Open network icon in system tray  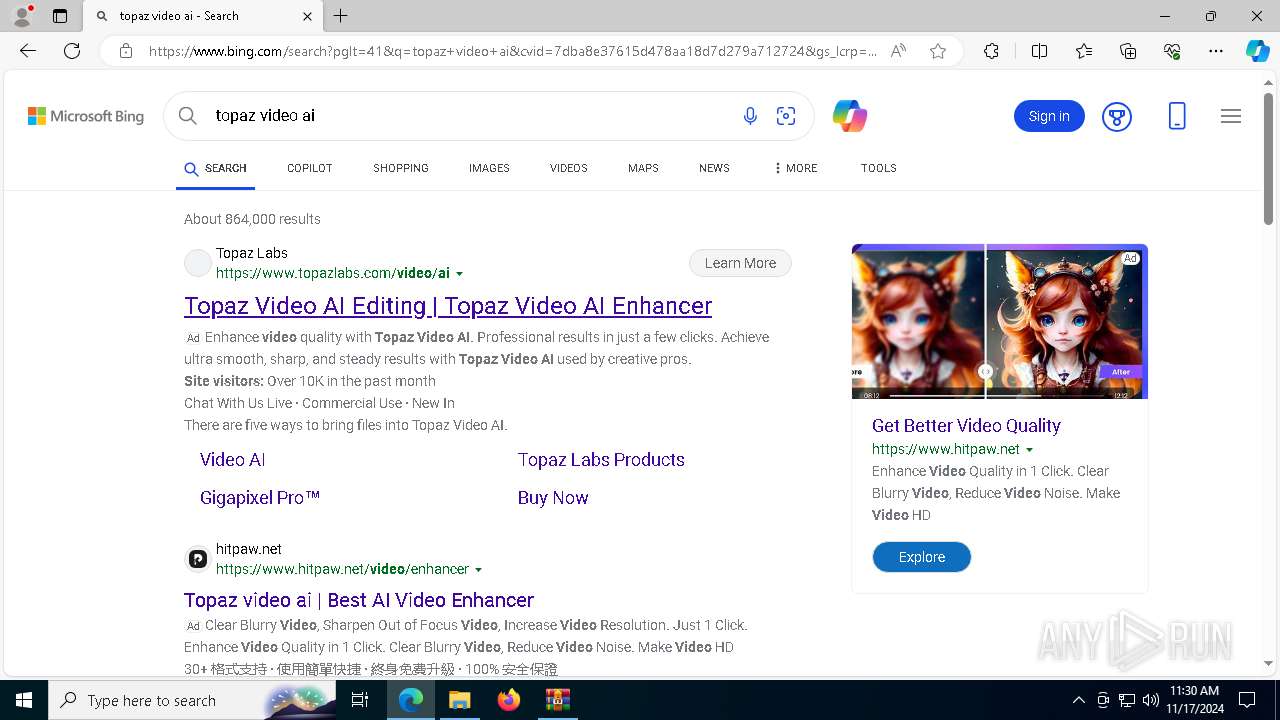[x=1127, y=700]
